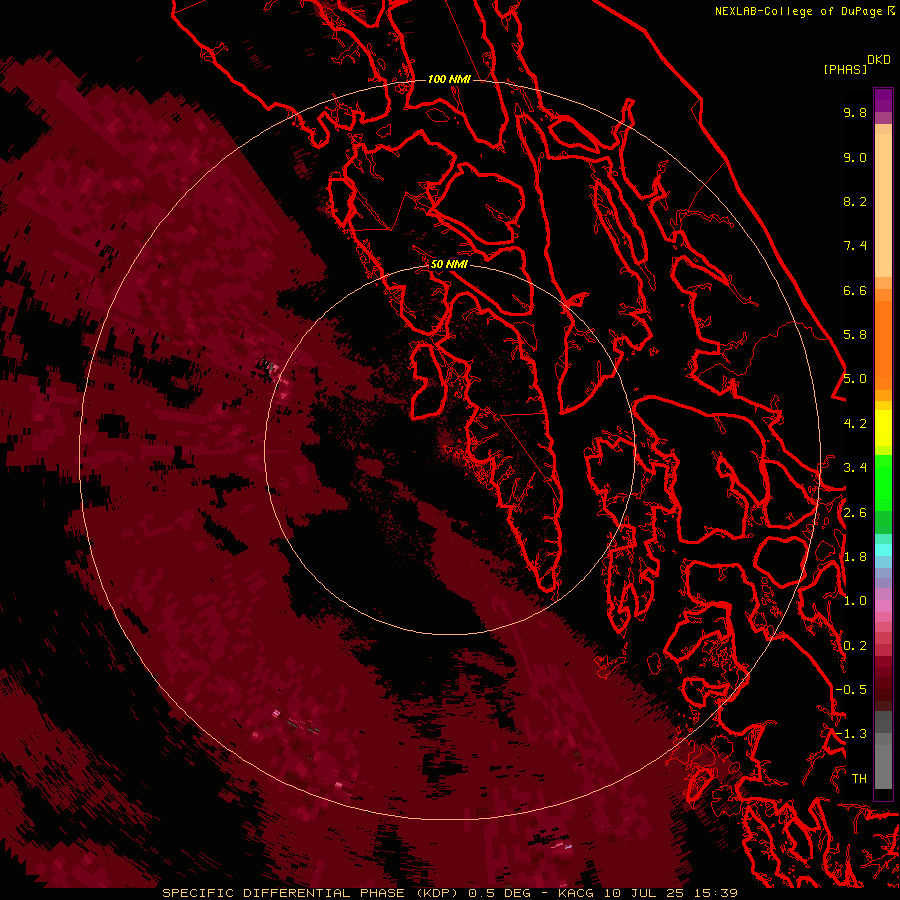The height and width of the screenshot is (900, 900).
Task: Pick the yellow band beside 4.2 on scale
Action: [x=883, y=428]
